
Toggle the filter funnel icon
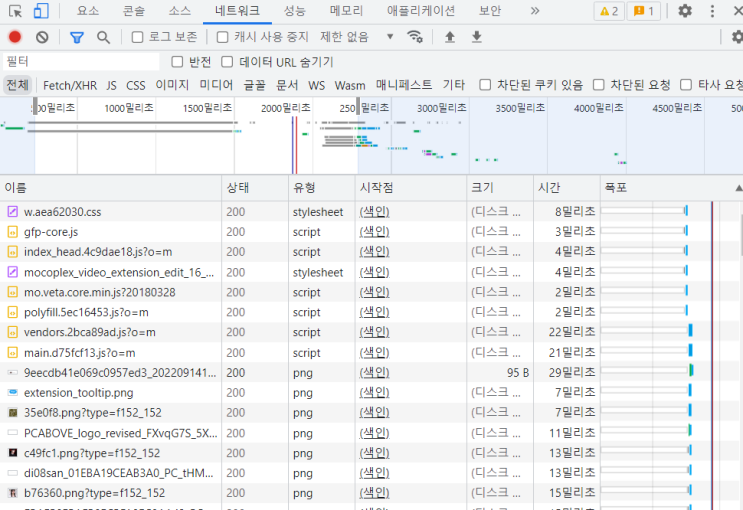77,37
